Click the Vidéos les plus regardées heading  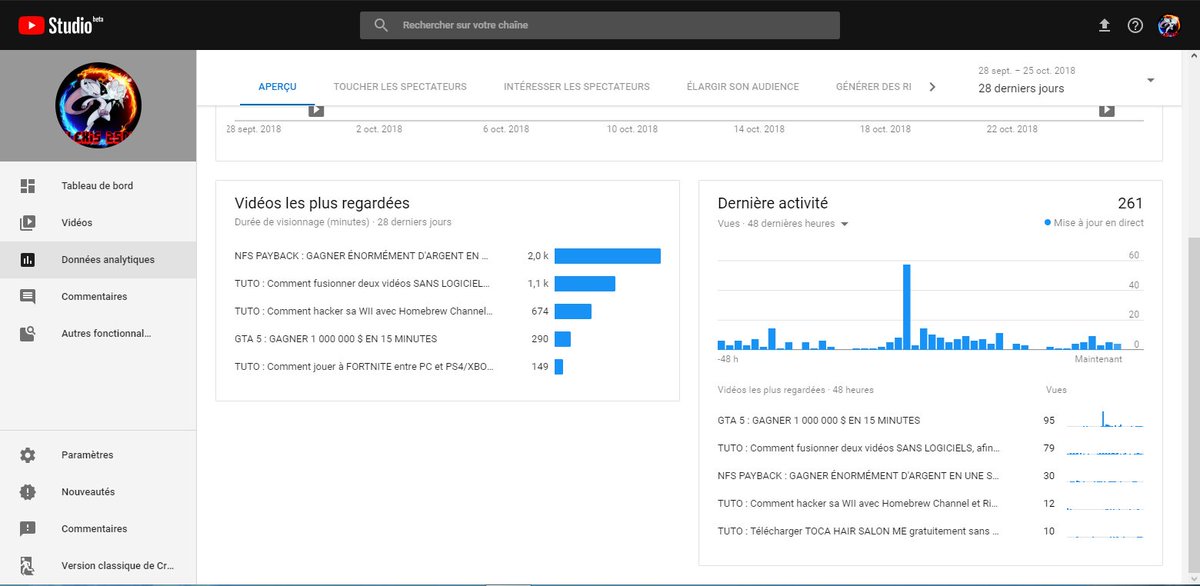[322, 203]
